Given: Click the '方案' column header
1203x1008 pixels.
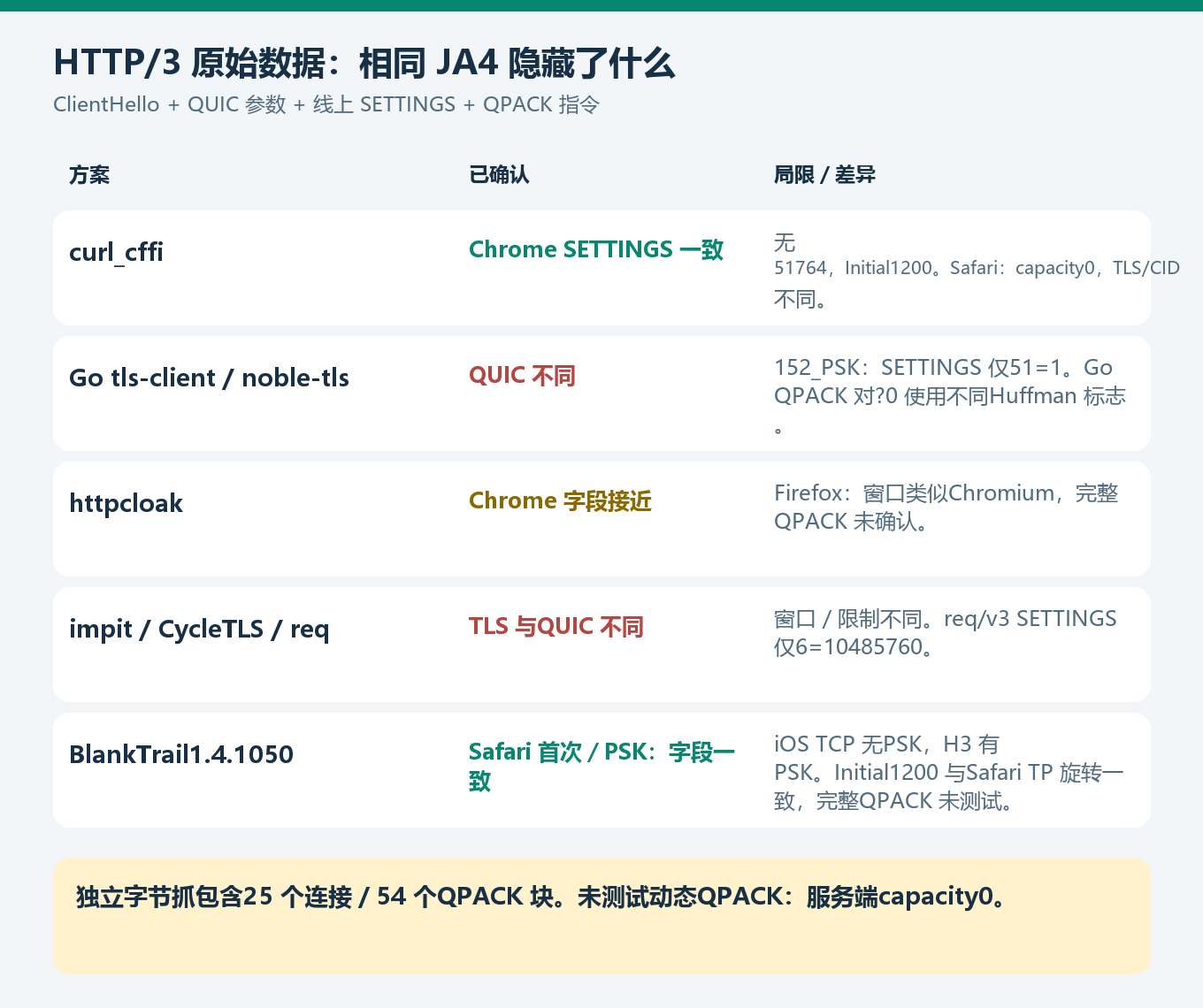Looking at the screenshot, I should [89, 175].
